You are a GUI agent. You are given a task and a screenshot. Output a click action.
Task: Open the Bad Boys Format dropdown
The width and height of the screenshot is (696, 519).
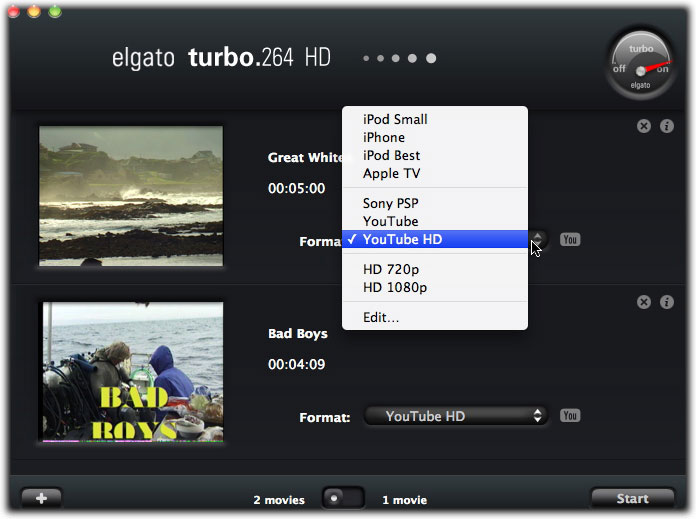click(x=456, y=416)
